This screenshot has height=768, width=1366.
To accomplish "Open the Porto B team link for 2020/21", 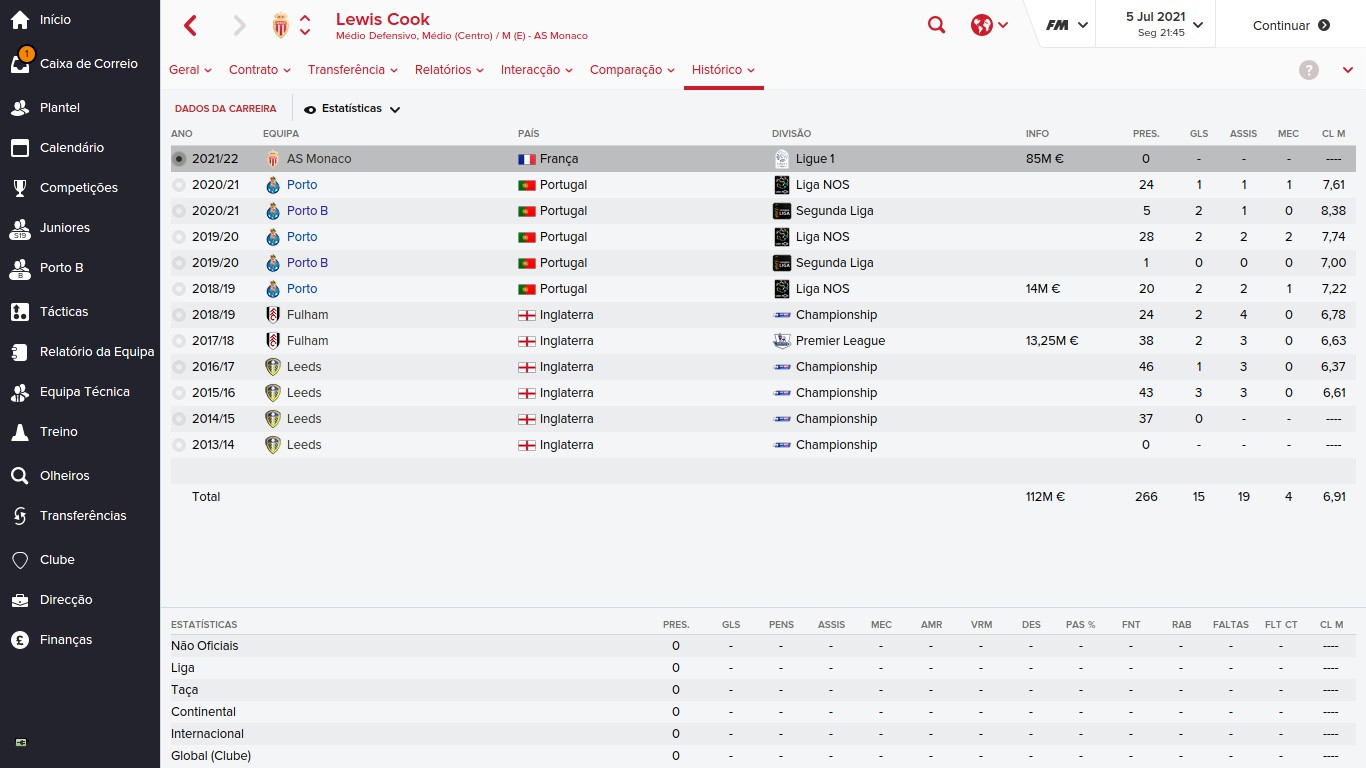I will coord(307,211).
